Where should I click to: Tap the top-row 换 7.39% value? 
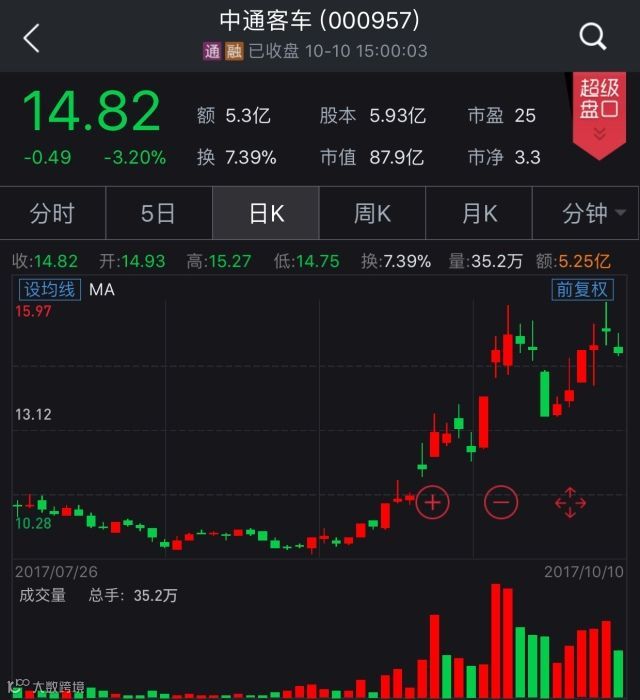click(251, 157)
